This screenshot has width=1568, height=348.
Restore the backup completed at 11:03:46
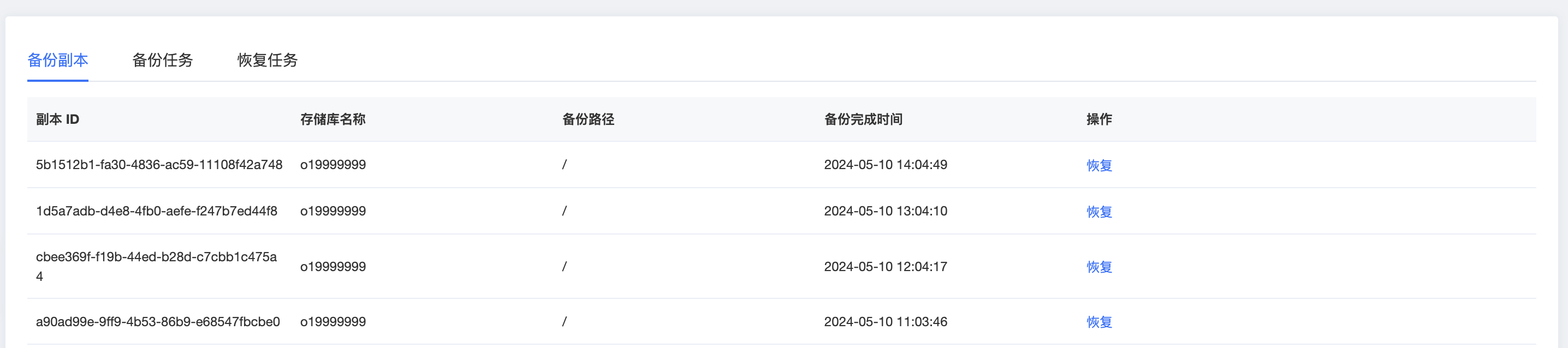point(1098,322)
